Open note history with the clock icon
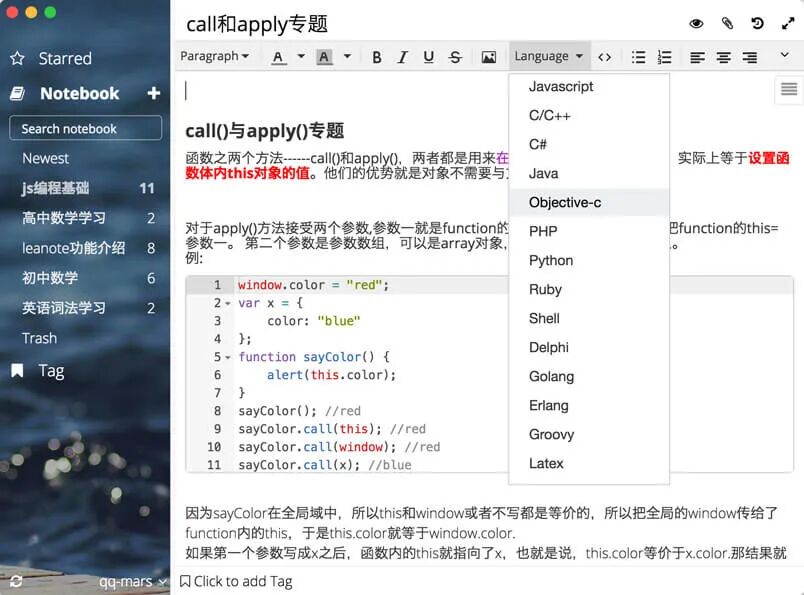The width and height of the screenshot is (804, 595). tap(757, 24)
